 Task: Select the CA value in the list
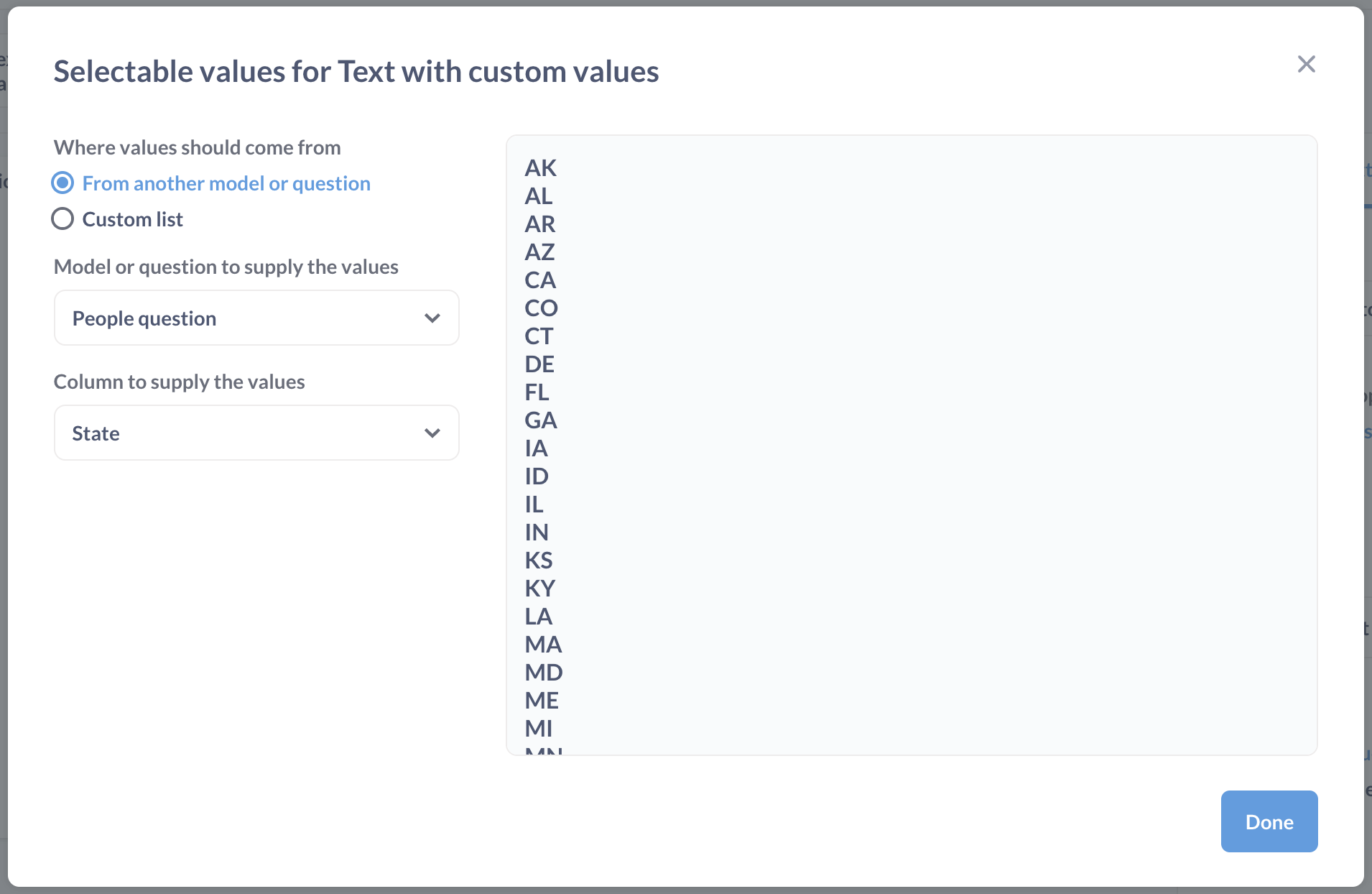pos(540,280)
